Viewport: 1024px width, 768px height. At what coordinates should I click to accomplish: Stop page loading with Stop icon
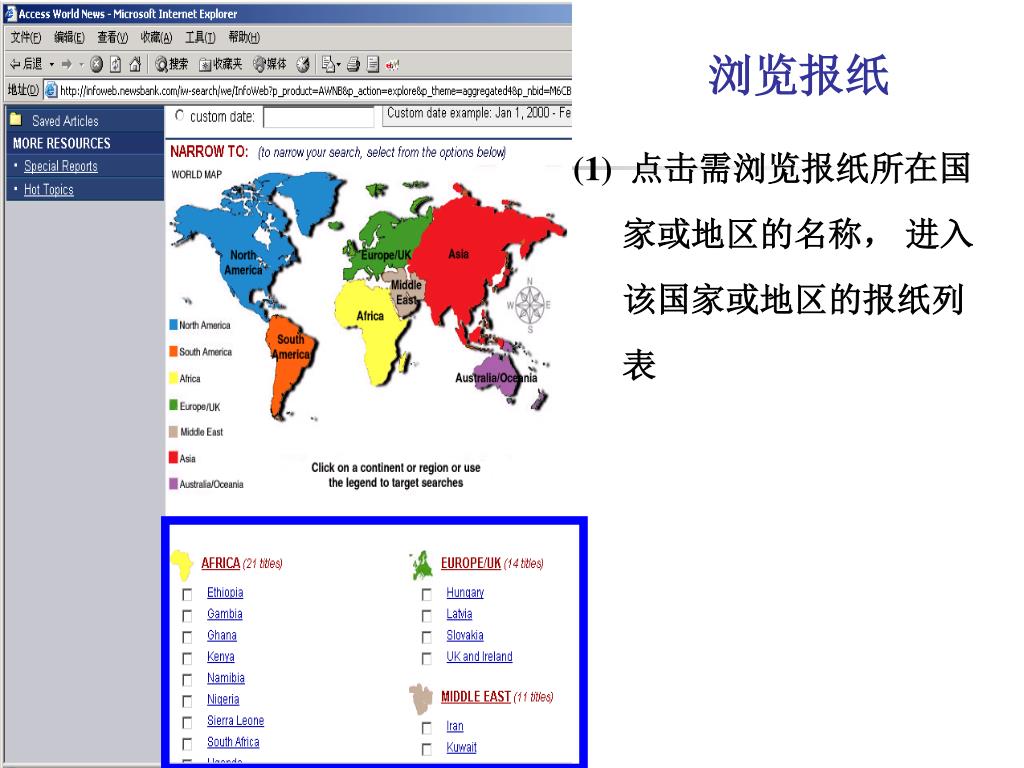coord(97,64)
